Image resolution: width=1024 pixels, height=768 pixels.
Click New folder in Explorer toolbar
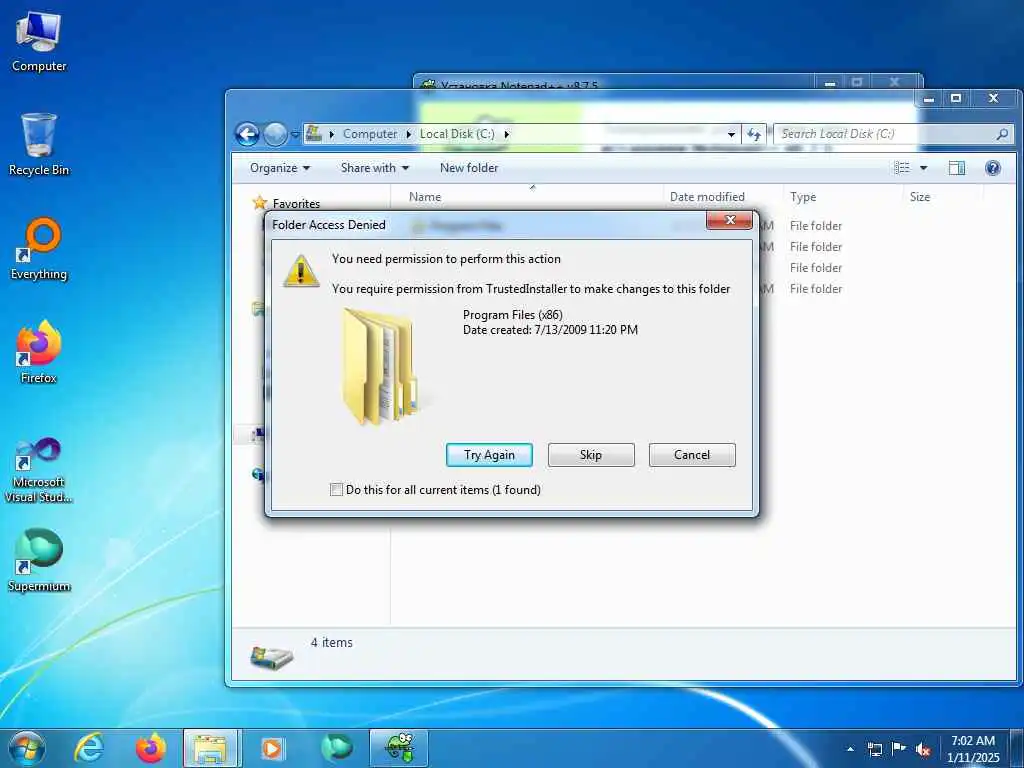(x=469, y=168)
